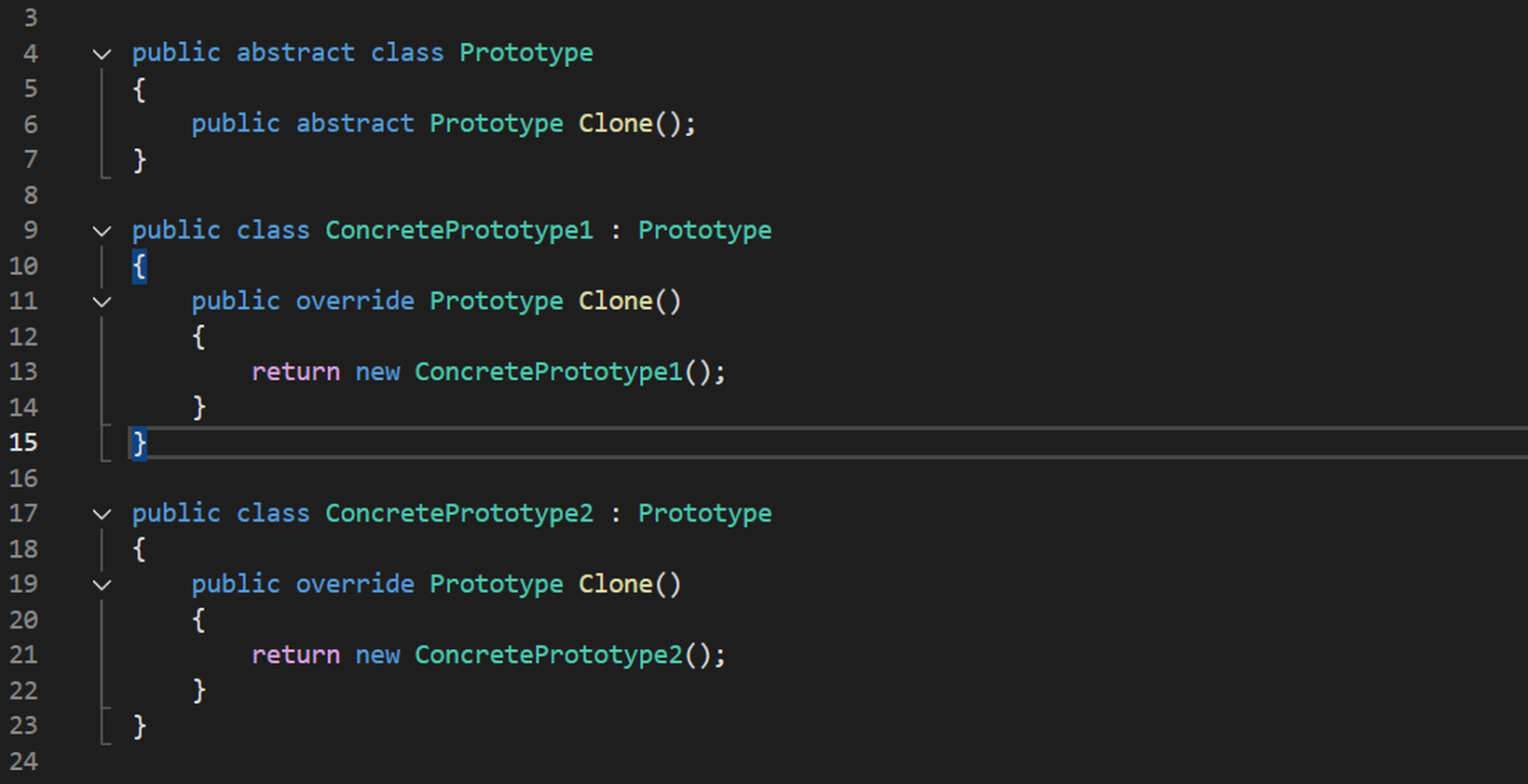The image size is (1528, 784).
Task: Click line number 8 in the gutter
Action: point(31,196)
